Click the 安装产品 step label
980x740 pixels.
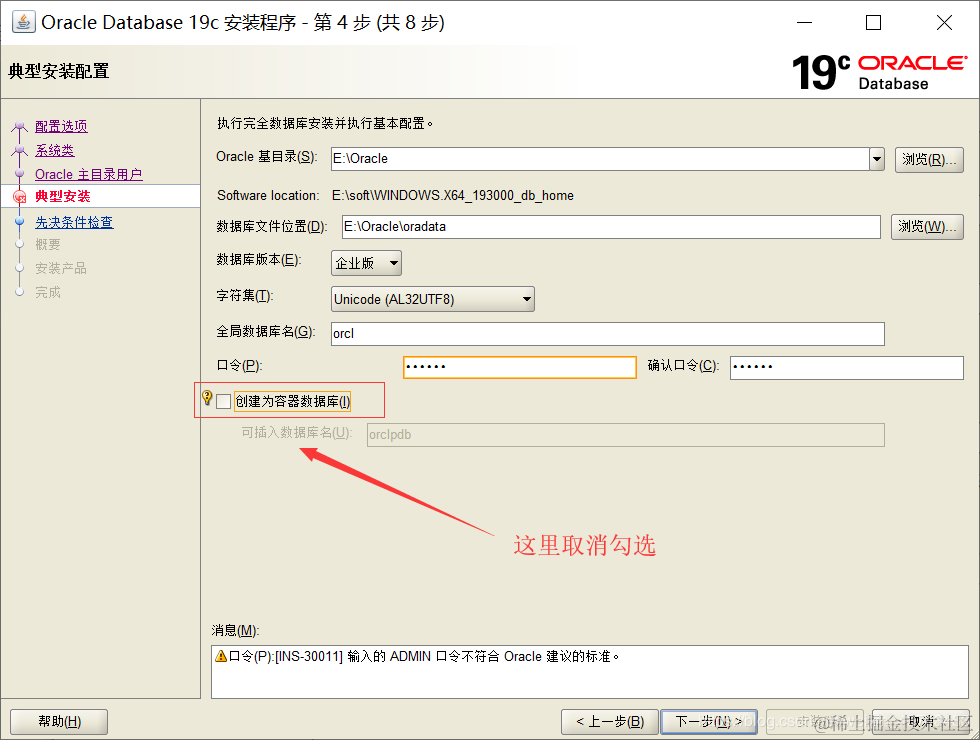tap(61, 269)
